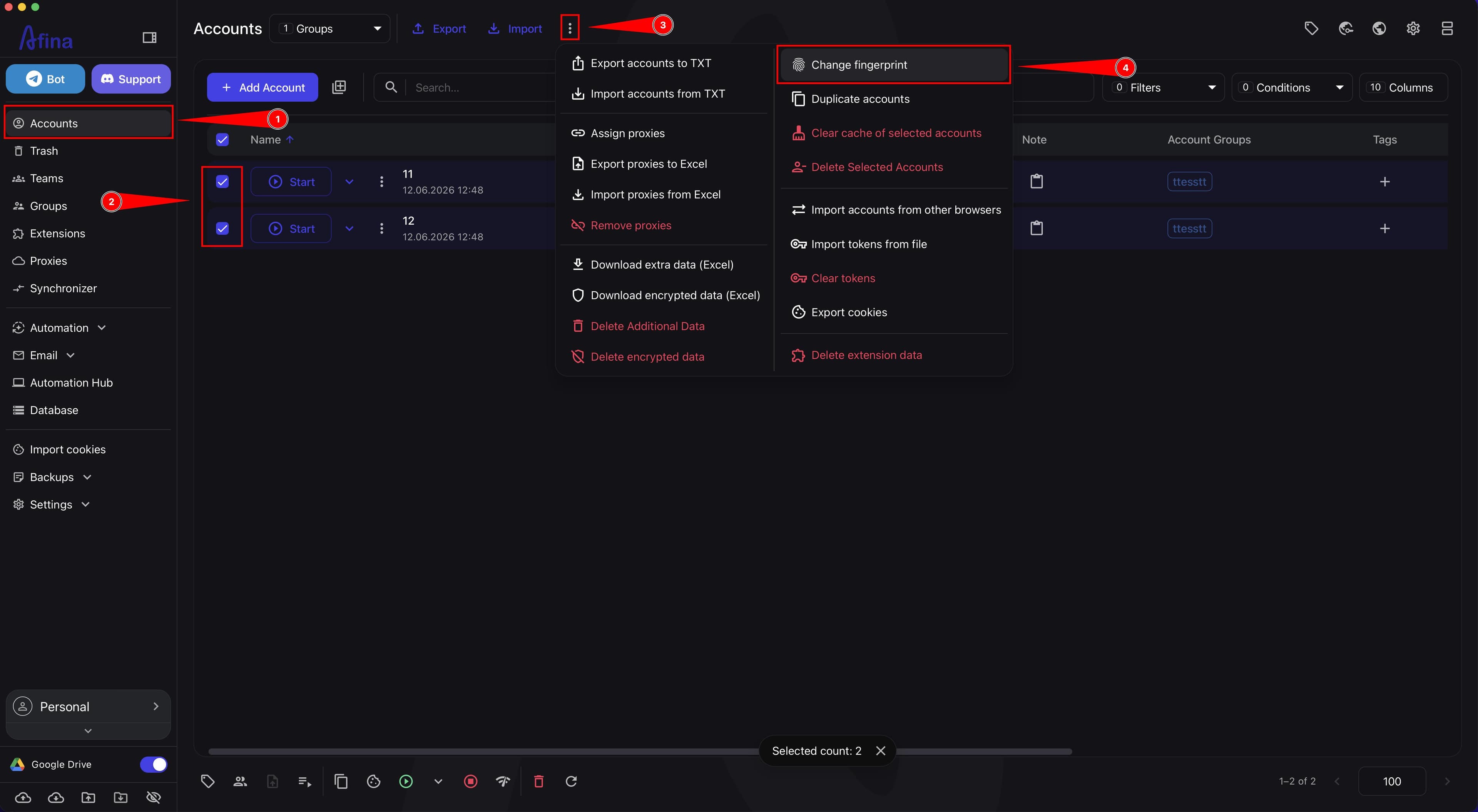
Task: Open note clipboard icon for account 11
Action: click(x=1037, y=181)
